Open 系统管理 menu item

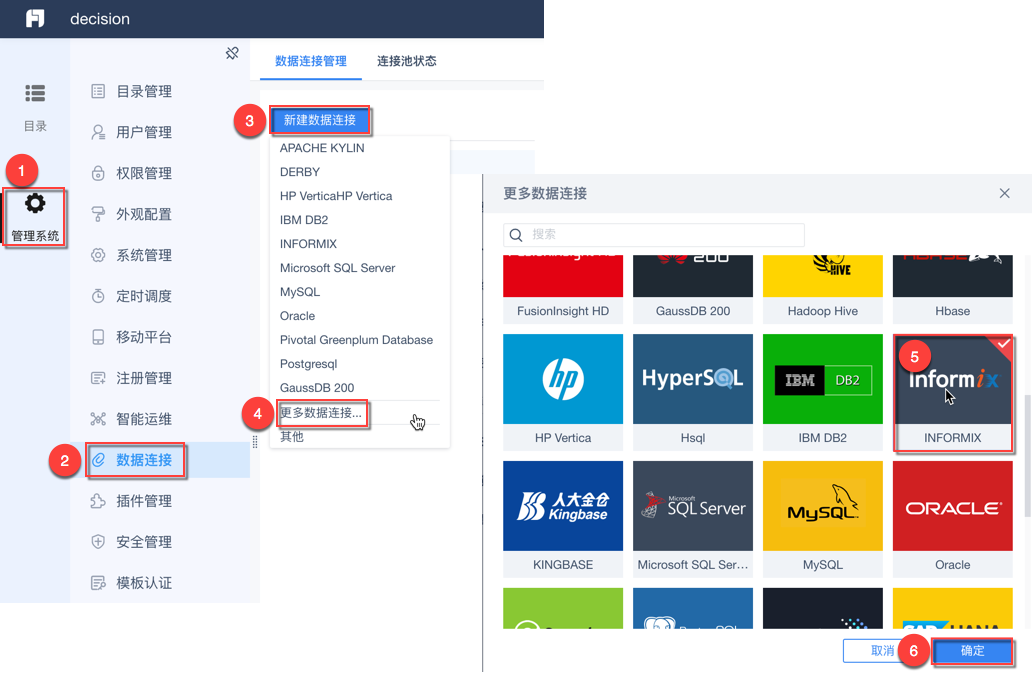143,255
